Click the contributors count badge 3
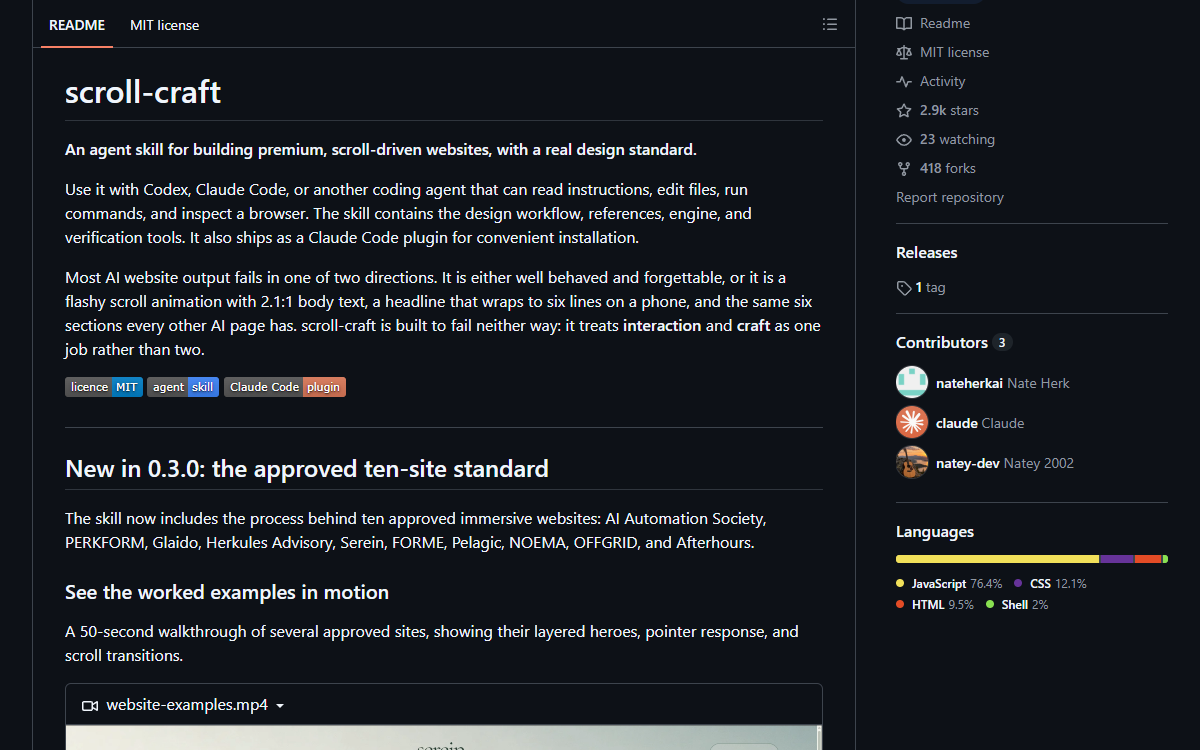The width and height of the screenshot is (1200, 750). [1002, 342]
